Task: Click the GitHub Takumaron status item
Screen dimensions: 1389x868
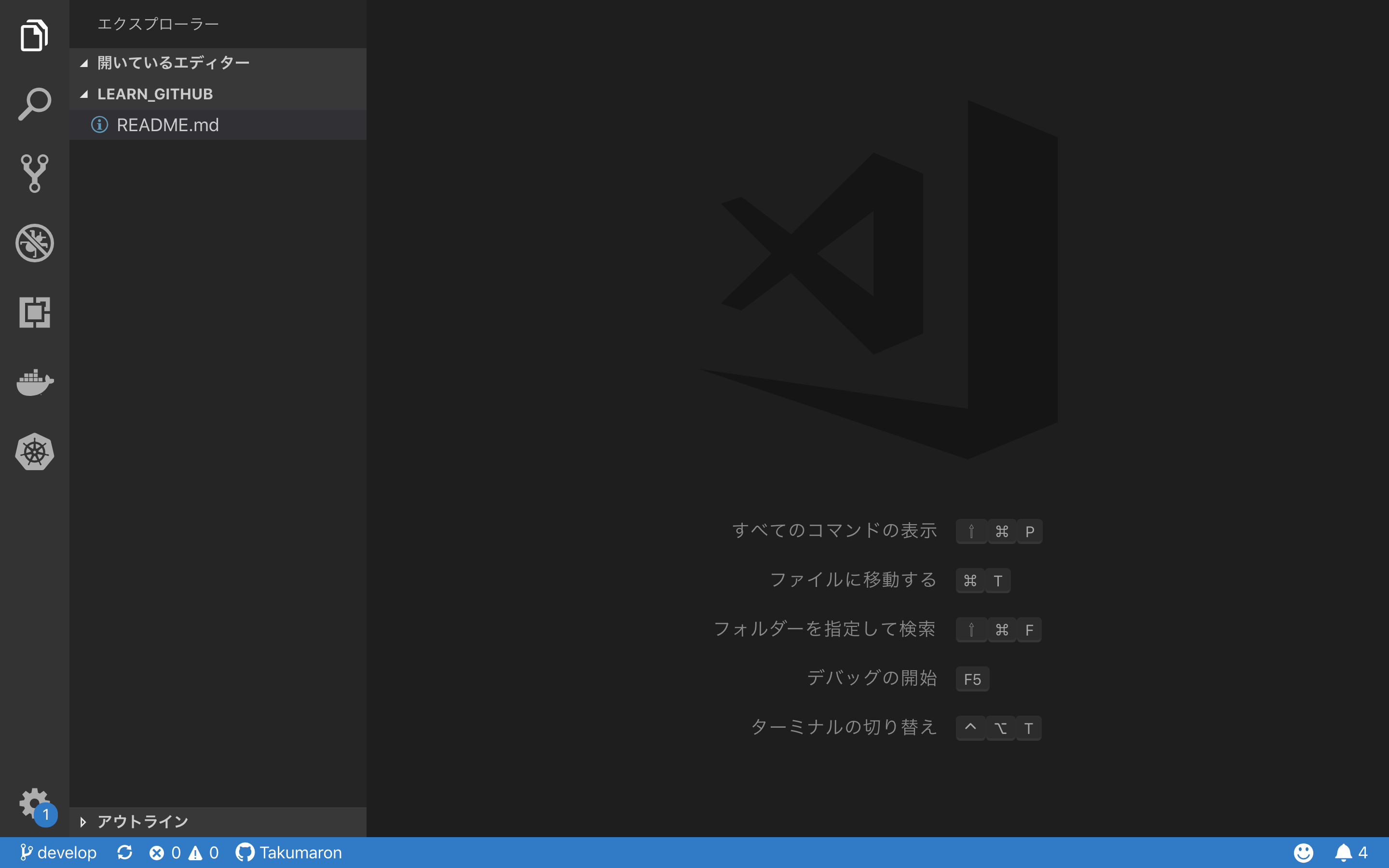Action: (x=288, y=853)
